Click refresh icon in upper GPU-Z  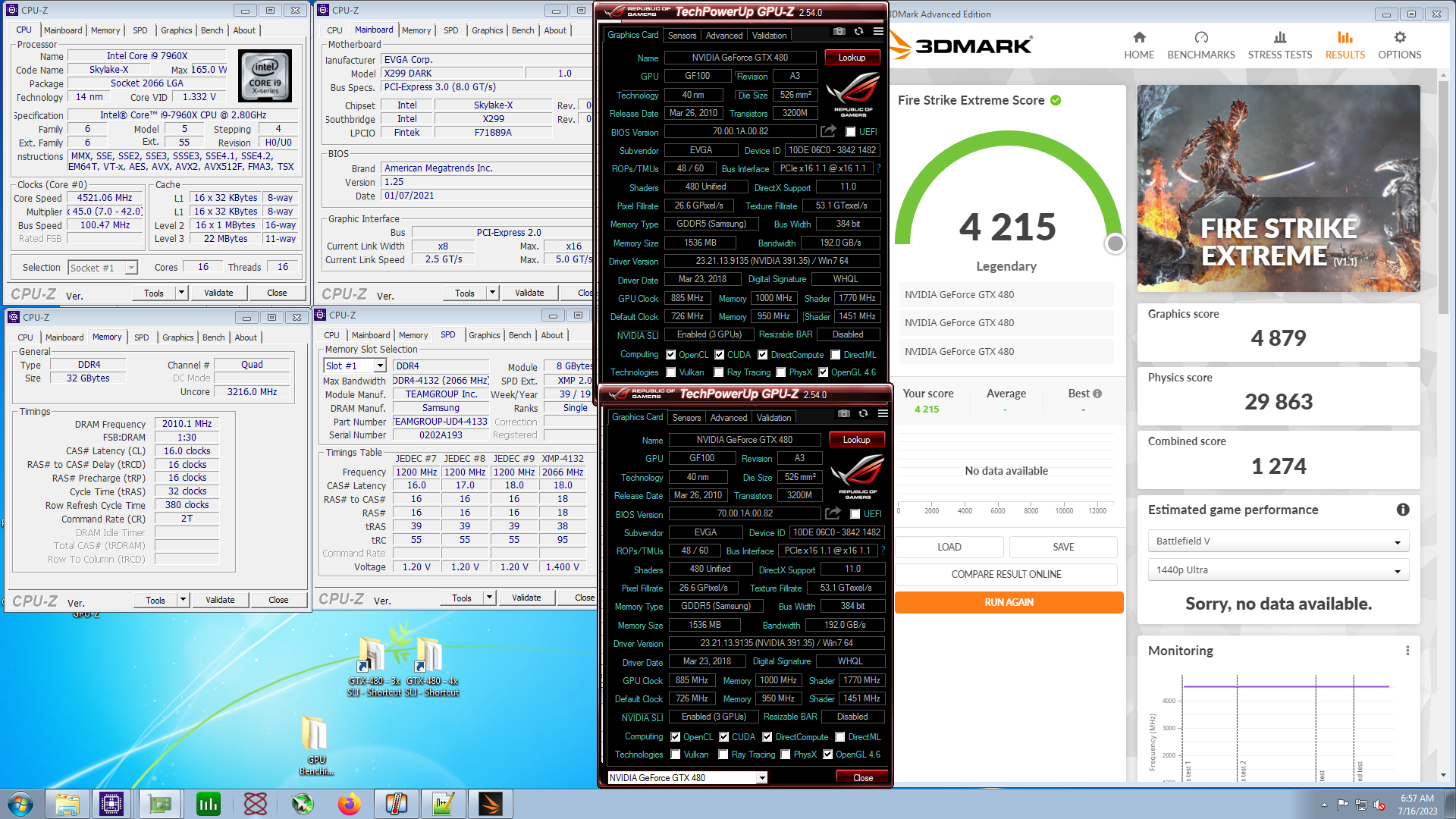pyautogui.click(x=858, y=32)
